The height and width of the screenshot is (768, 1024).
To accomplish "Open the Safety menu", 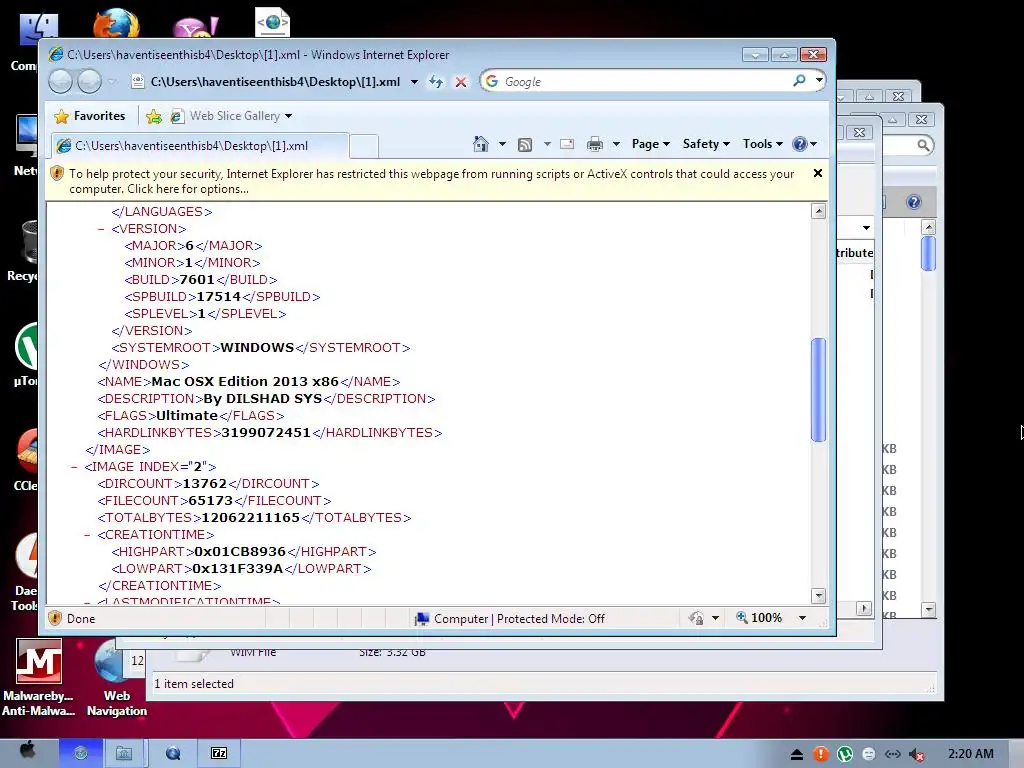I will click(706, 144).
